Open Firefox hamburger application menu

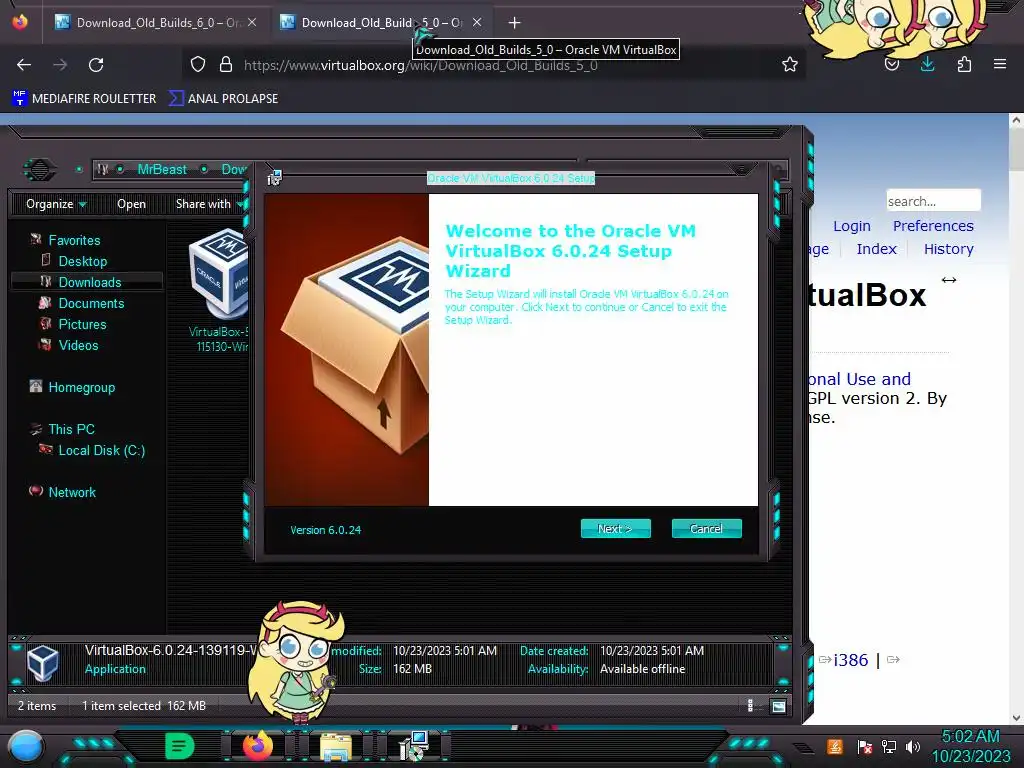pos(1000,64)
